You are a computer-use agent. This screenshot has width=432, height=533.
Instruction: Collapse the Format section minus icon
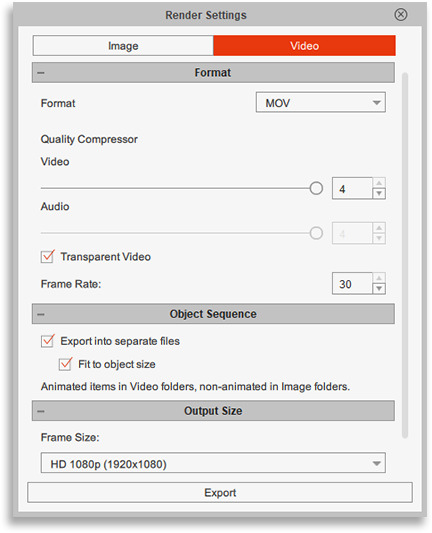(41, 73)
